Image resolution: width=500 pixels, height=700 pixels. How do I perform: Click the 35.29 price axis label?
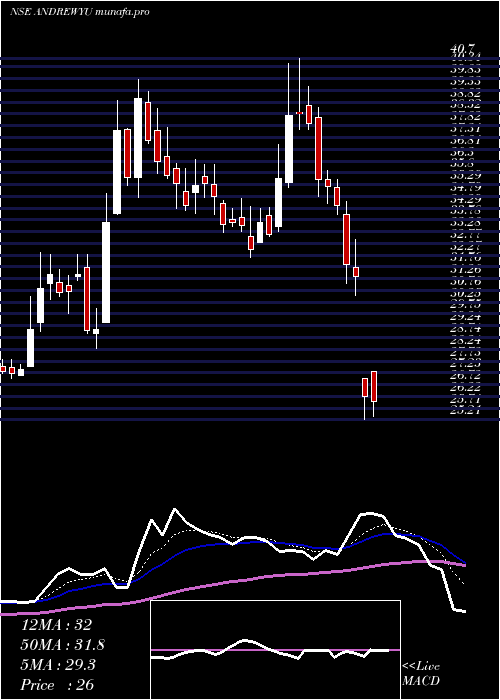point(466,176)
